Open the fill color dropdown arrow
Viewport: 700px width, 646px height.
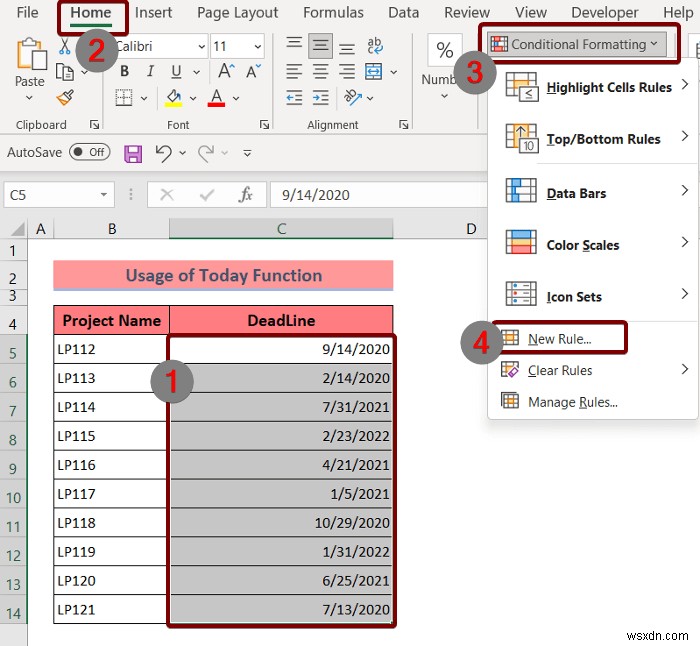[193, 98]
